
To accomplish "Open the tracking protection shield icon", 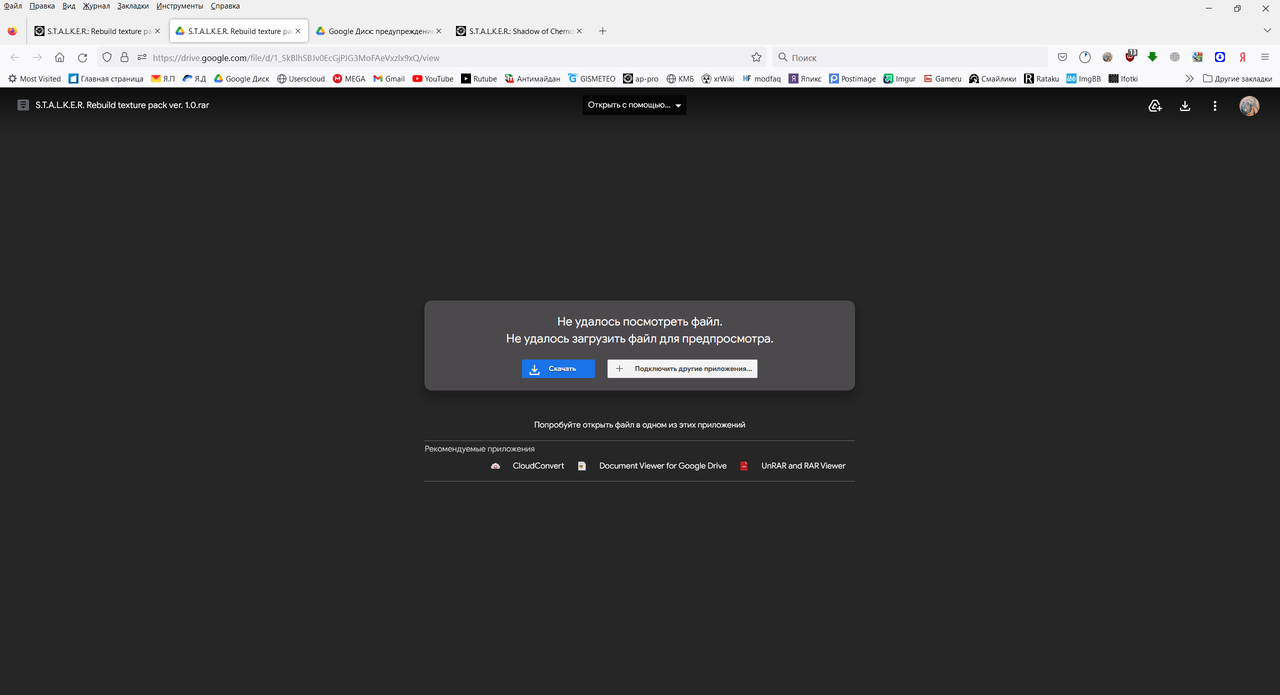I will [108, 58].
